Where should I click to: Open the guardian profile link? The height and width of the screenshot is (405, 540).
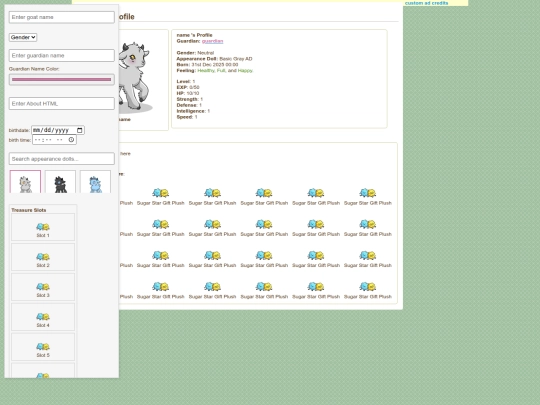click(212, 41)
